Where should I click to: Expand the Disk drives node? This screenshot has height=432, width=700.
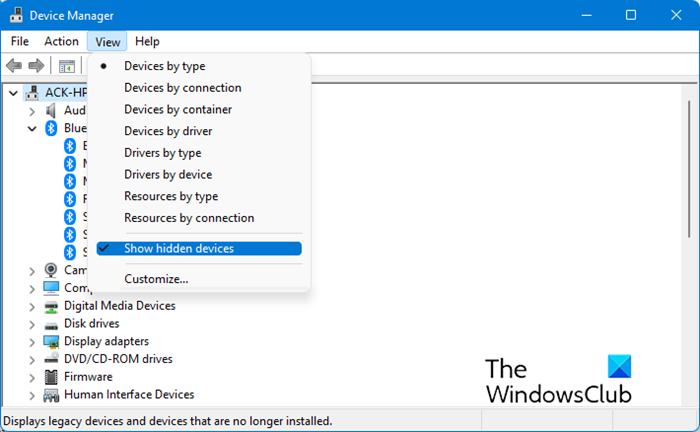click(x=32, y=324)
